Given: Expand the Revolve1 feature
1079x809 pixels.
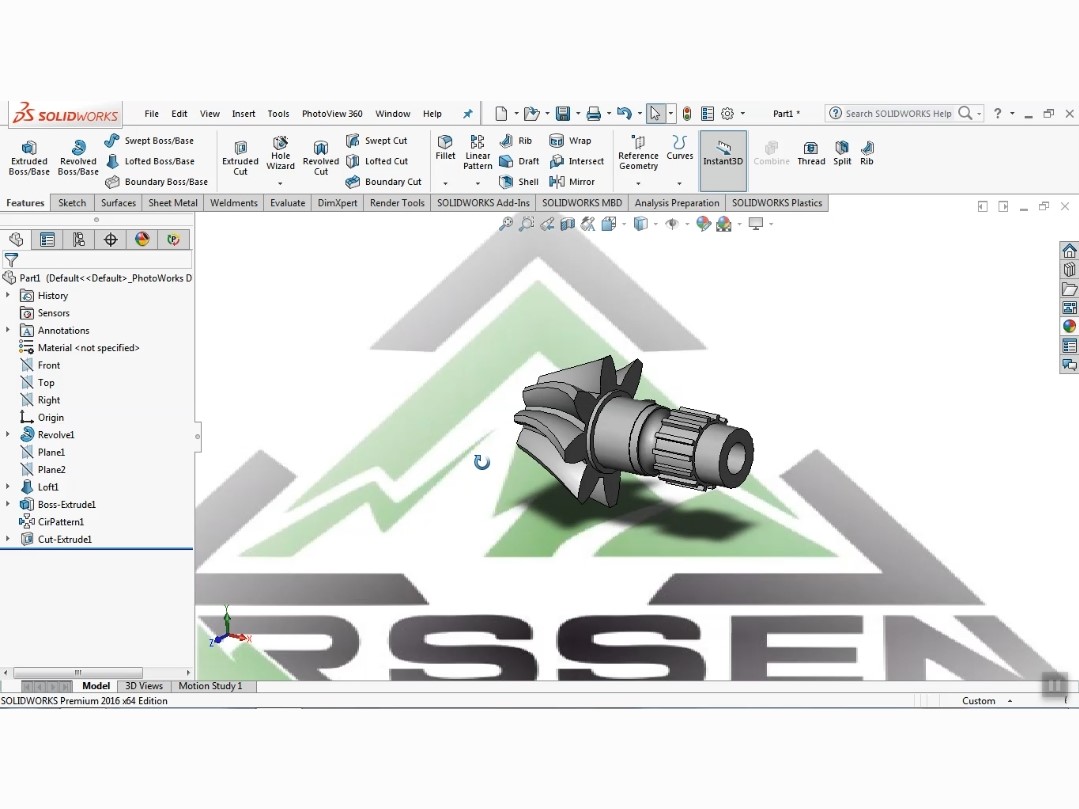Looking at the screenshot, I should tap(8, 435).
